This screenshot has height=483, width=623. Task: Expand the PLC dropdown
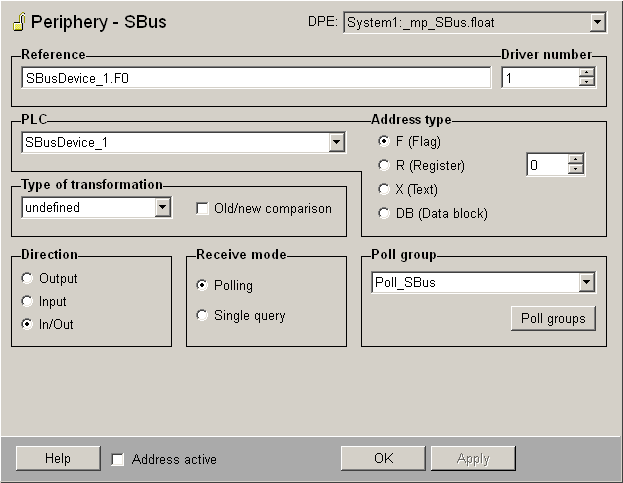tap(336, 143)
